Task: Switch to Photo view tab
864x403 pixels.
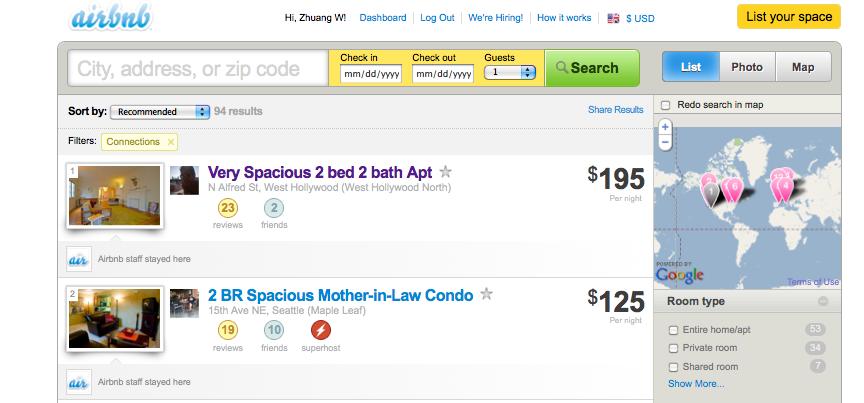Action: point(747,67)
